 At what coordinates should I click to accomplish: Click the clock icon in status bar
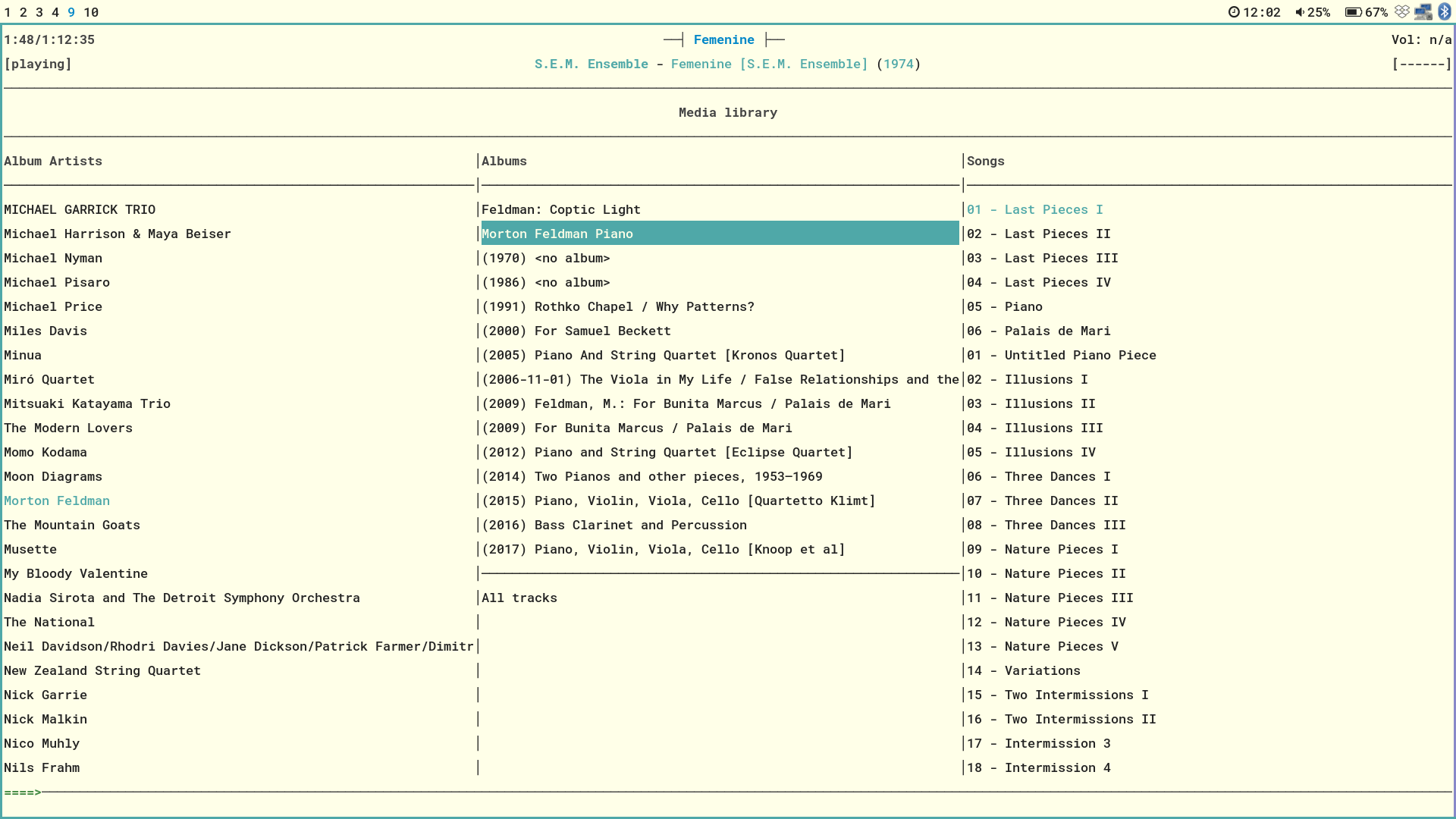(1234, 12)
